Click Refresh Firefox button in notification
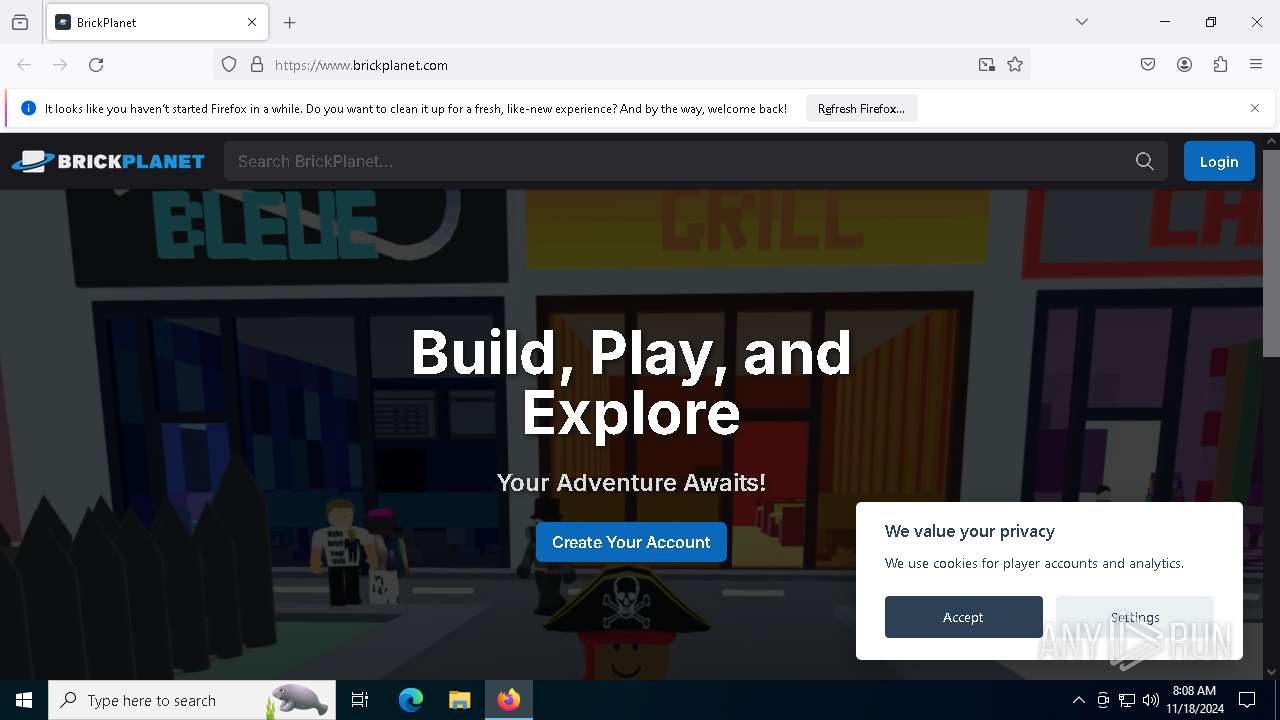1280x720 pixels. click(x=861, y=108)
